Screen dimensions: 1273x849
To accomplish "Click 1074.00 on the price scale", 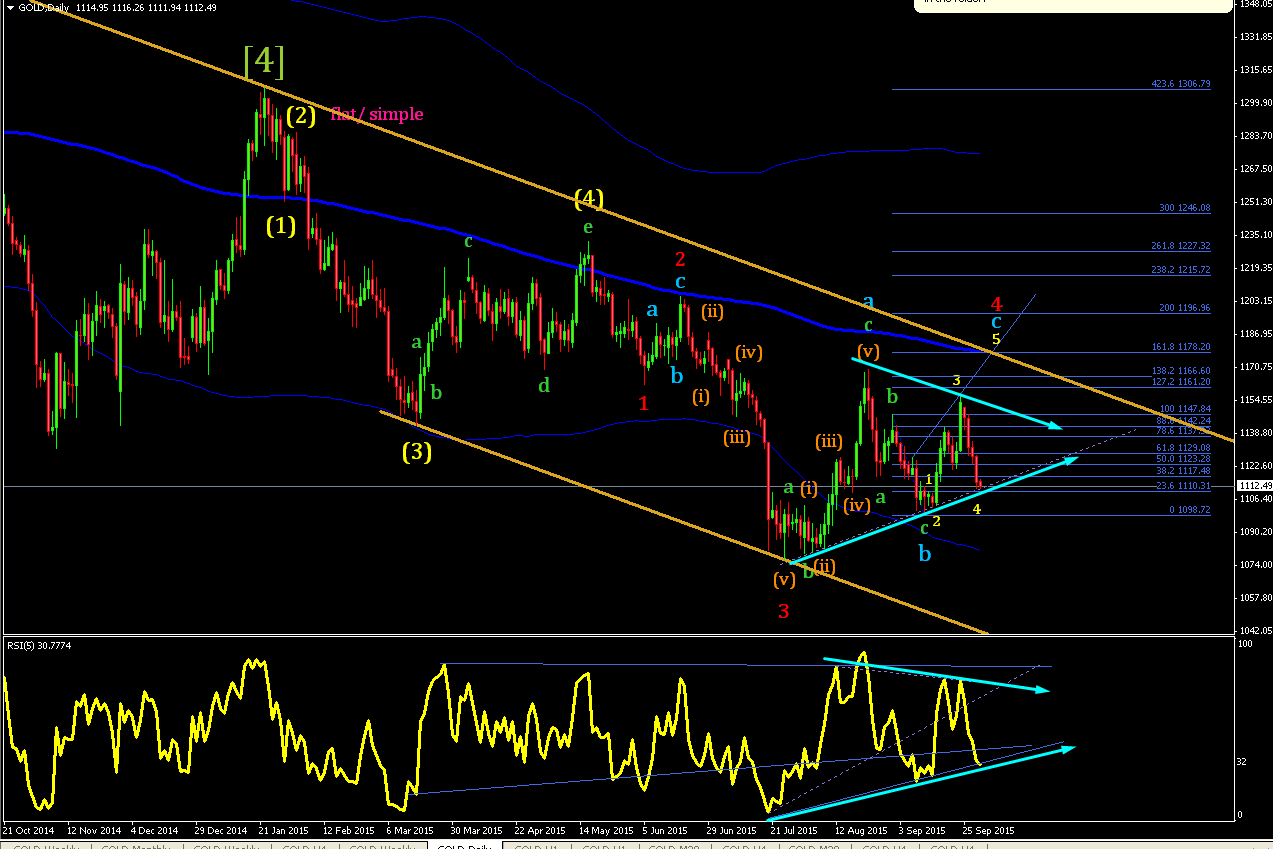I will pyautogui.click(x=1254, y=564).
